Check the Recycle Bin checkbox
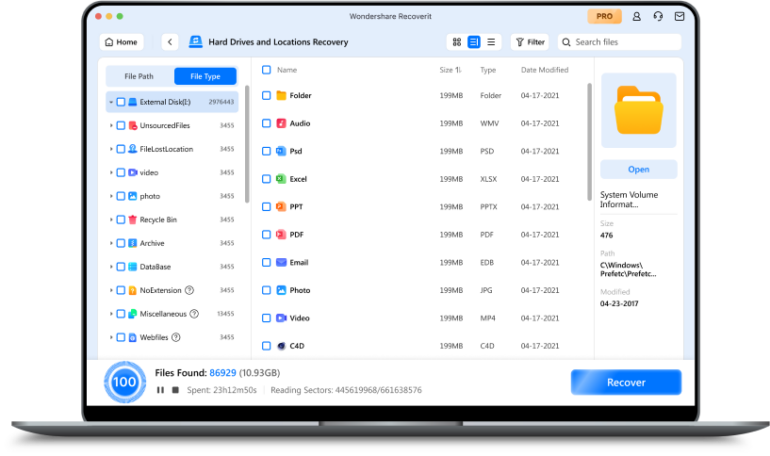This screenshot has height=456, width=770. click(120, 219)
